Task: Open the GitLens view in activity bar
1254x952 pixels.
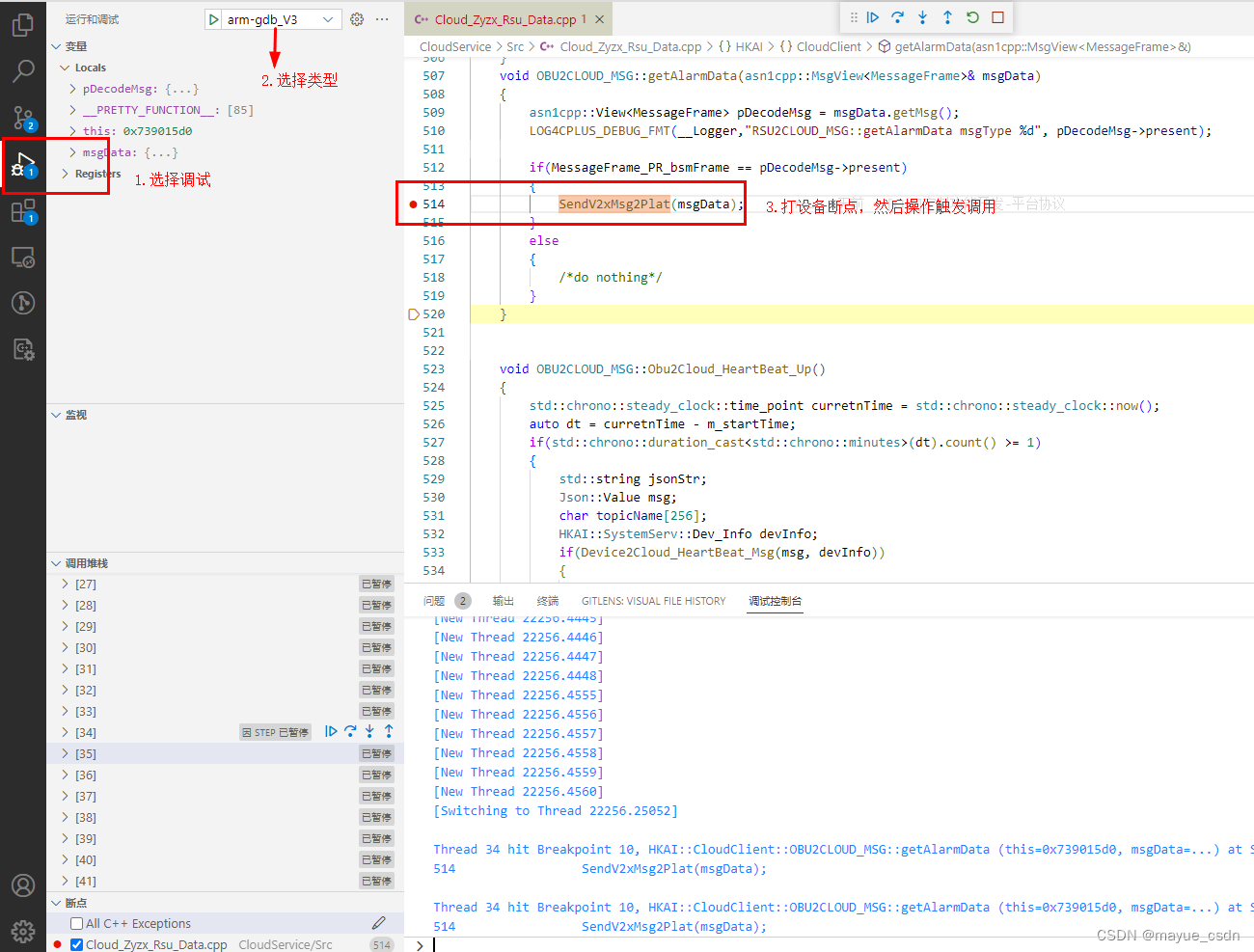Action: (23, 303)
